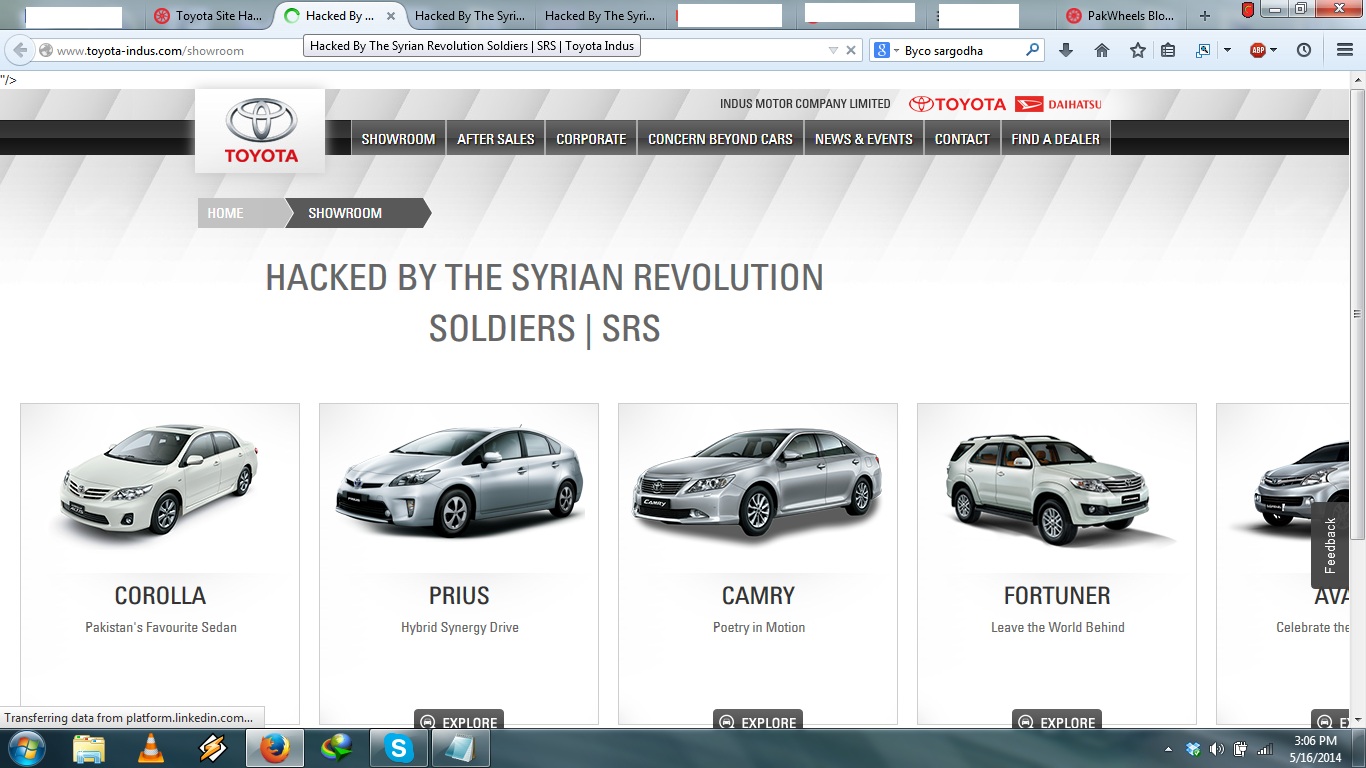Image resolution: width=1366 pixels, height=768 pixels.
Task: Click the search magnifier in the search box
Action: (x=1032, y=50)
